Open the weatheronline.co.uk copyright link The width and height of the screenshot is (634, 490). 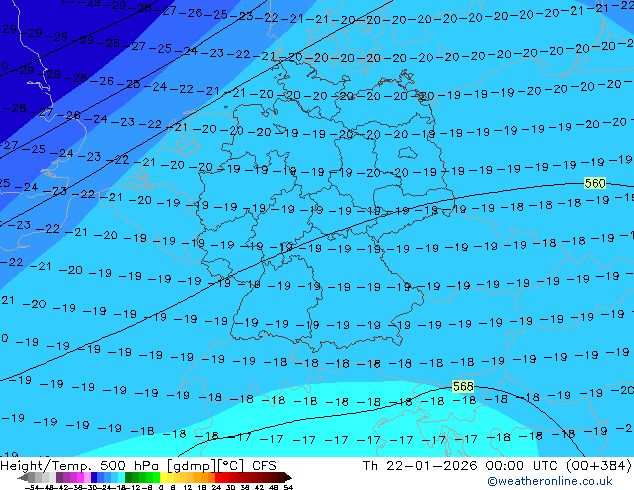pyautogui.click(x=549, y=481)
